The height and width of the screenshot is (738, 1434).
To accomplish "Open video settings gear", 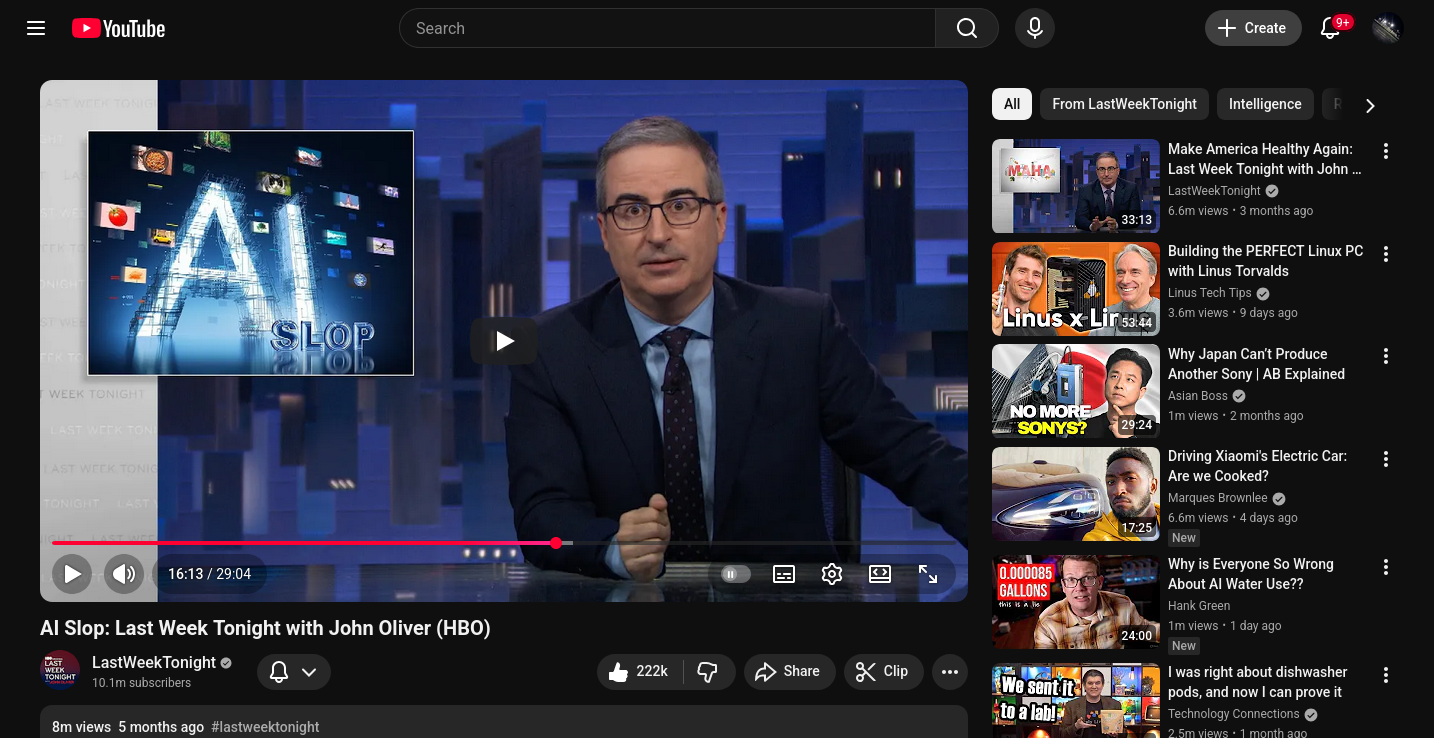I will [832, 574].
